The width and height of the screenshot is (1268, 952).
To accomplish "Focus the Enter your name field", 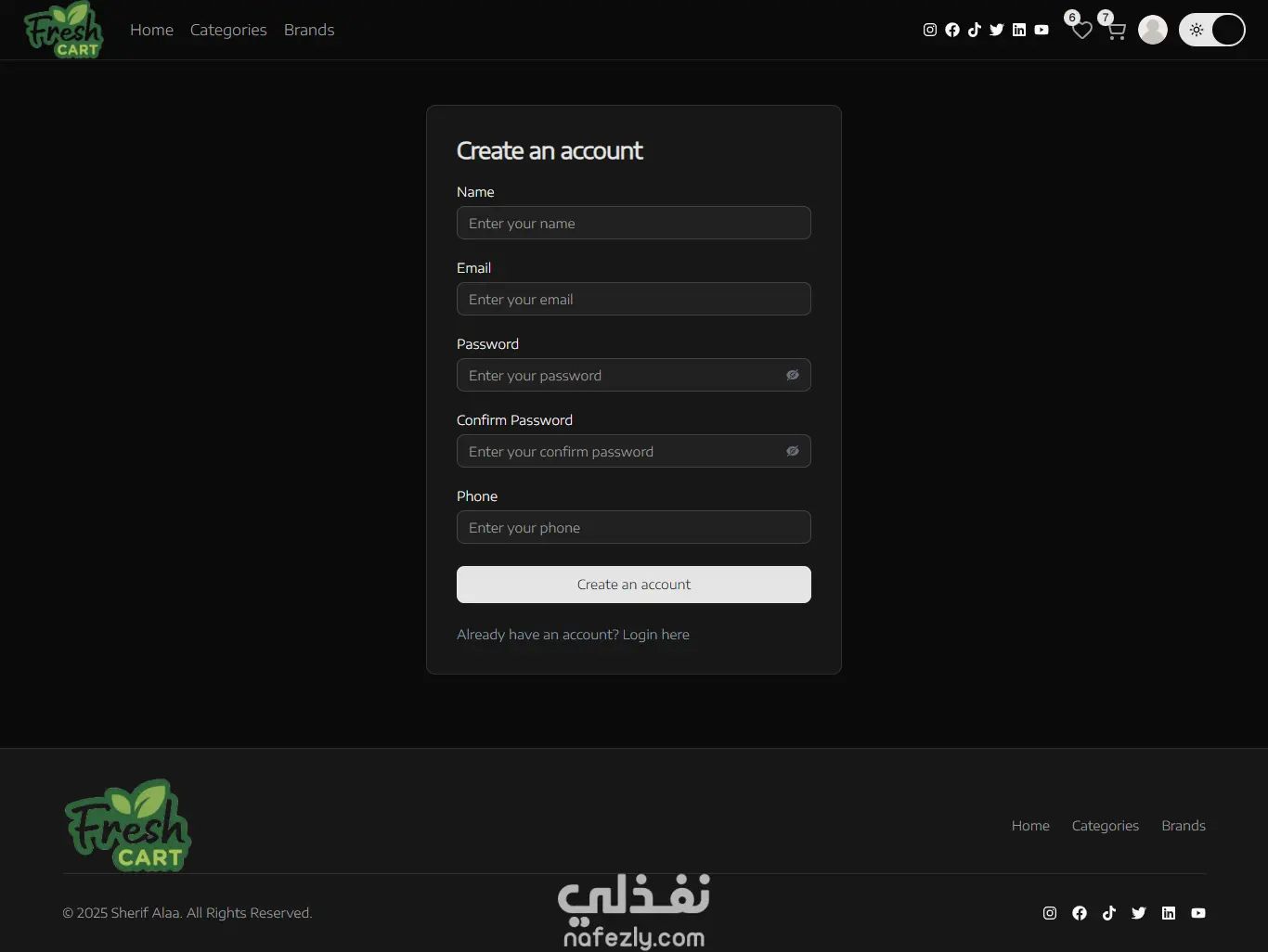I will pos(634,223).
